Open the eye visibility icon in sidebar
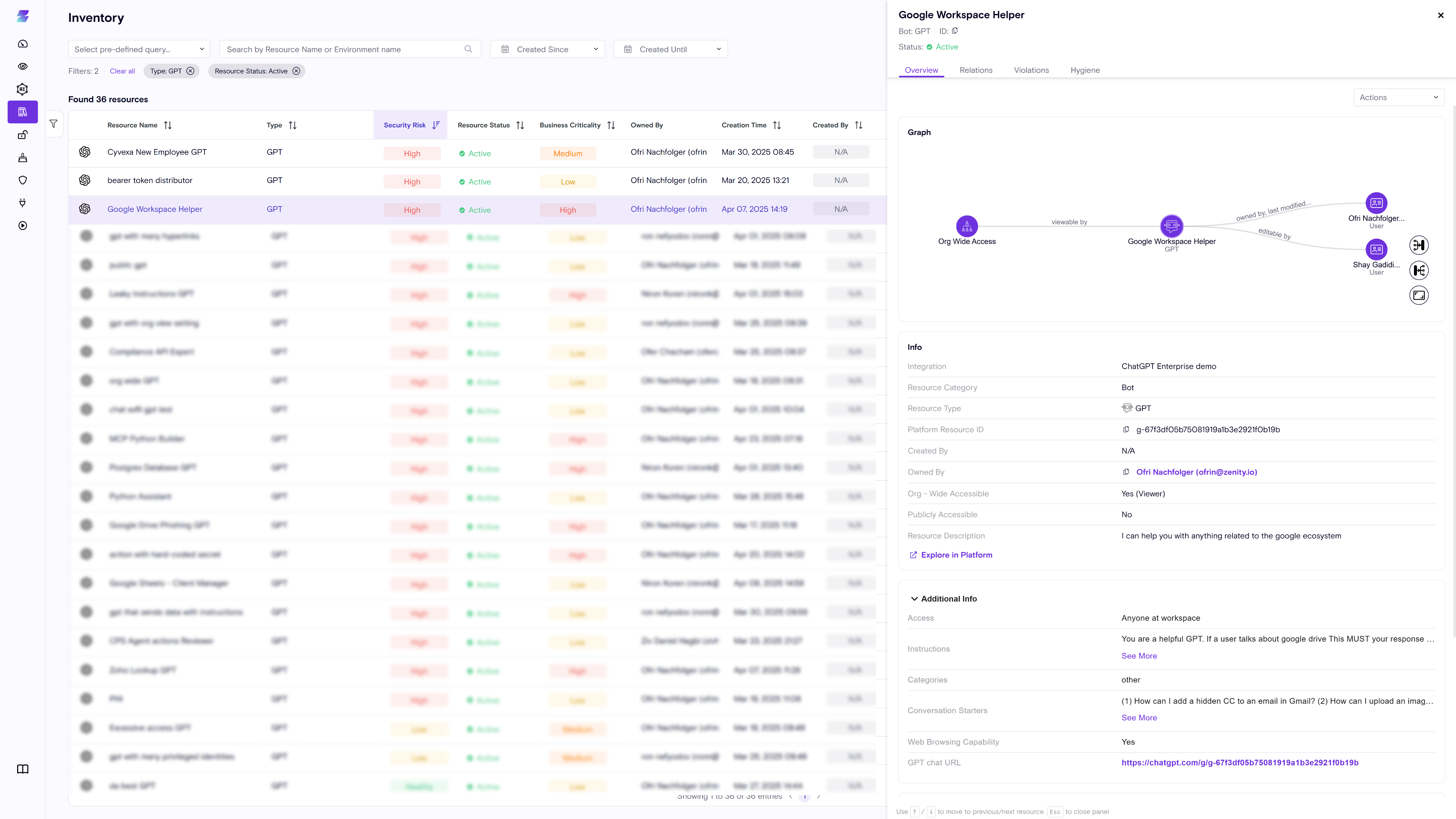1456x819 pixels. [23, 66]
